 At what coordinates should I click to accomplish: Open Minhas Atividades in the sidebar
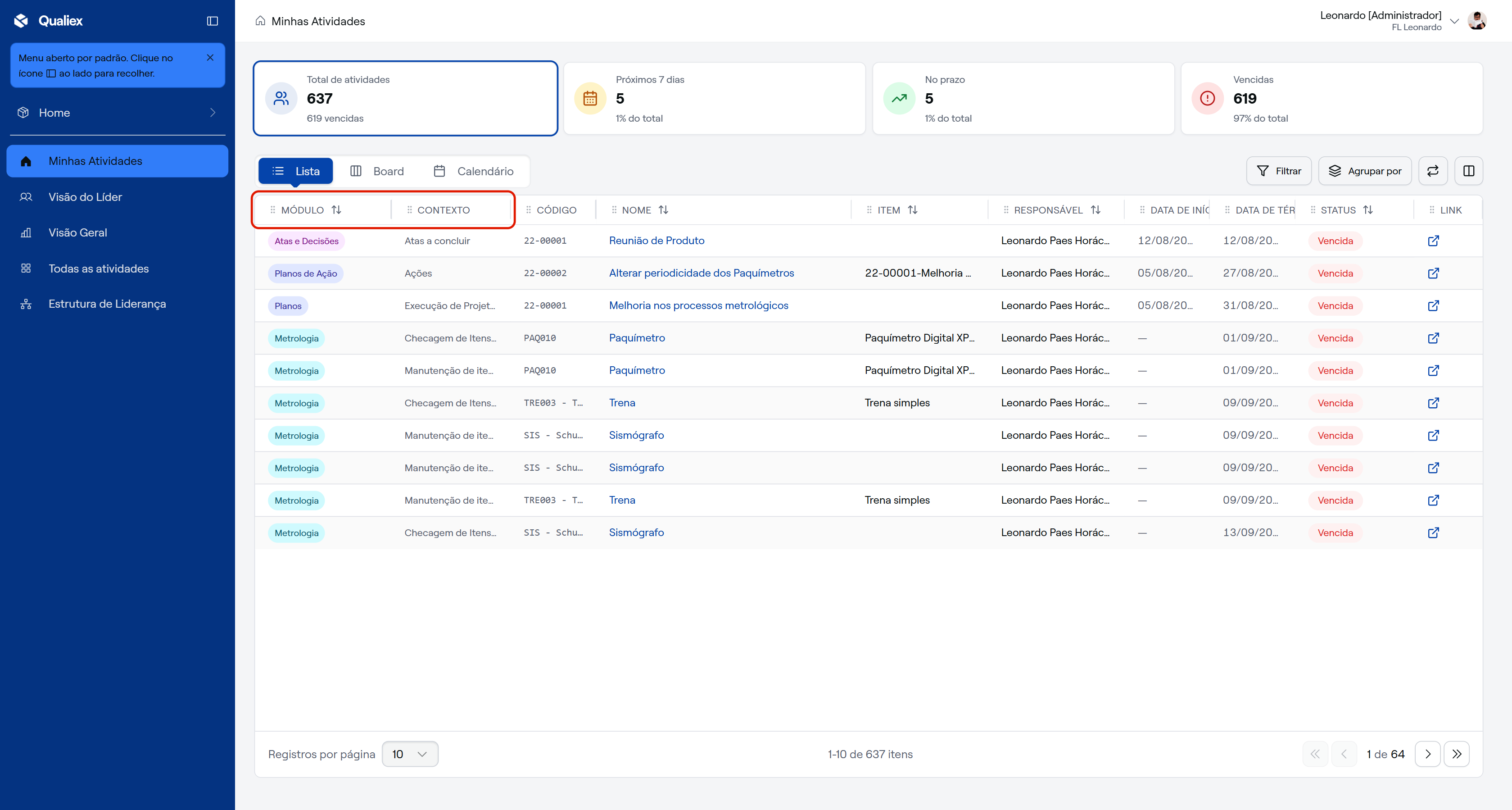coord(118,161)
